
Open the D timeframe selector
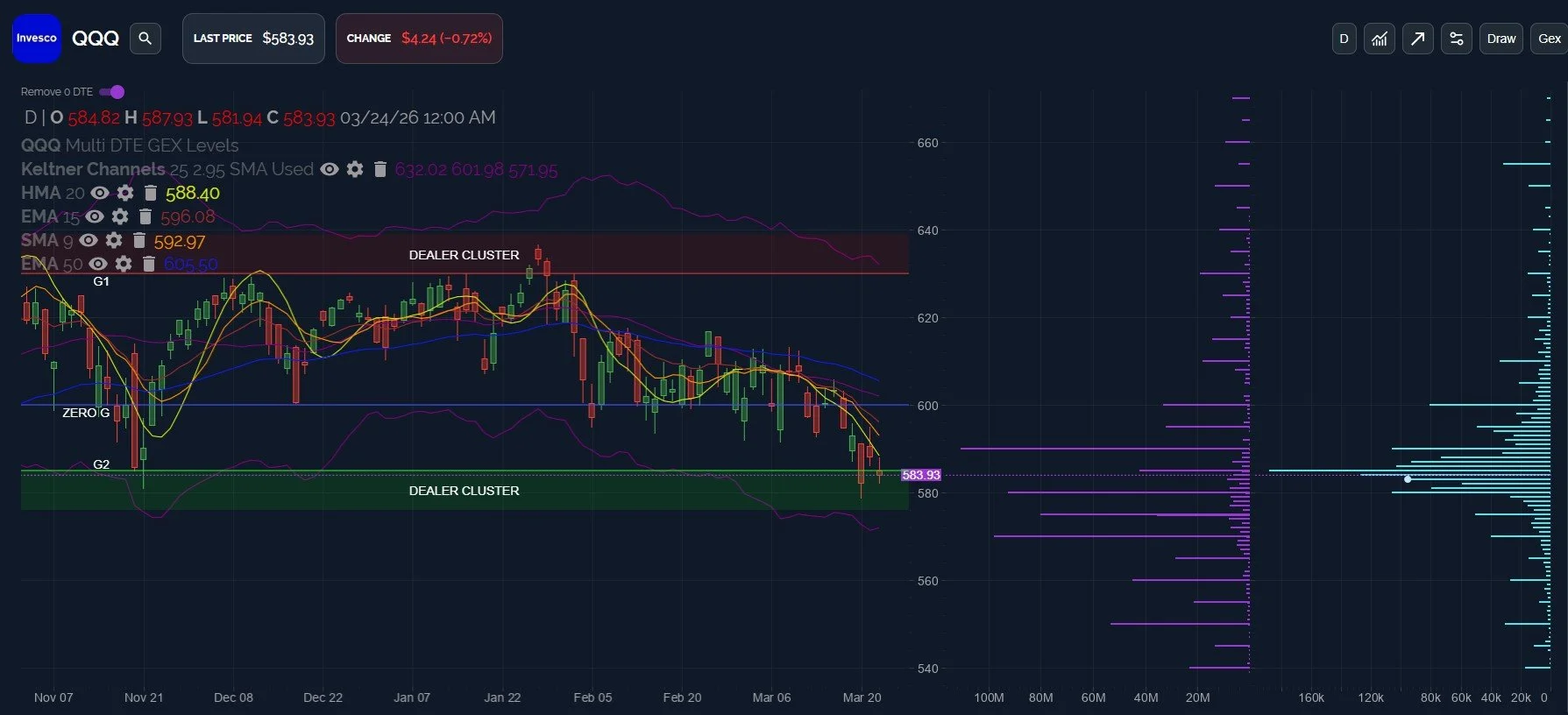point(1344,39)
